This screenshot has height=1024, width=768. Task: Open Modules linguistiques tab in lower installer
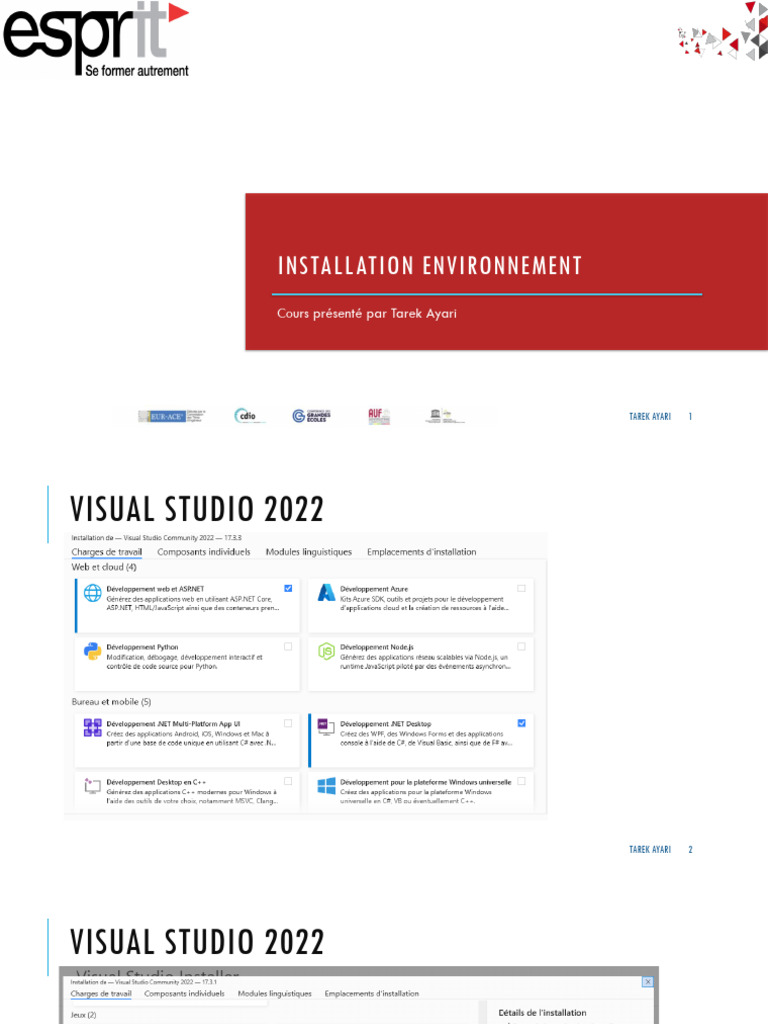click(274, 993)
